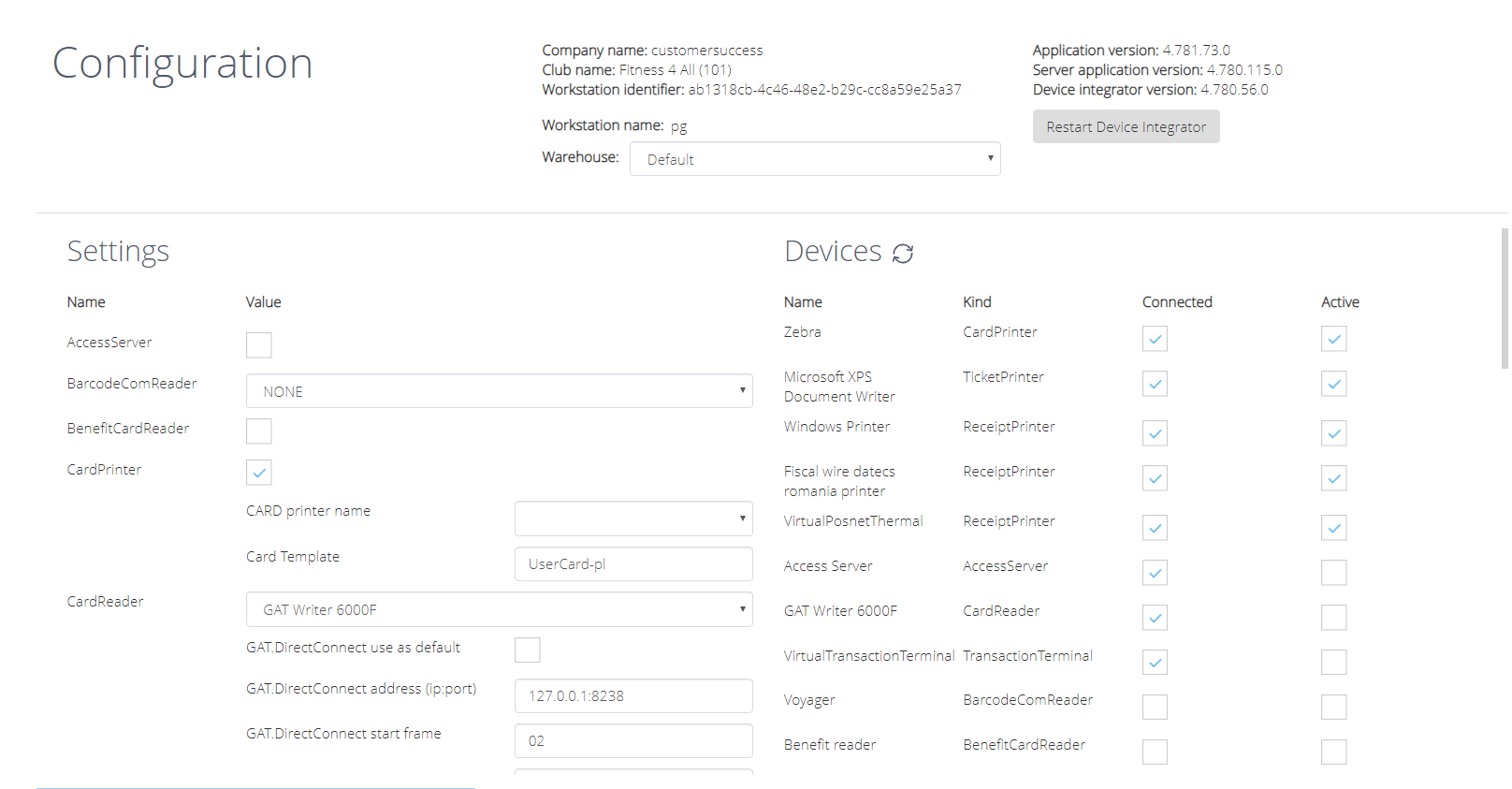This screenshot has width=1512, height=789.
Task: Enable the BenefitCardReader setting checkbox
Action: pos(259,431)
